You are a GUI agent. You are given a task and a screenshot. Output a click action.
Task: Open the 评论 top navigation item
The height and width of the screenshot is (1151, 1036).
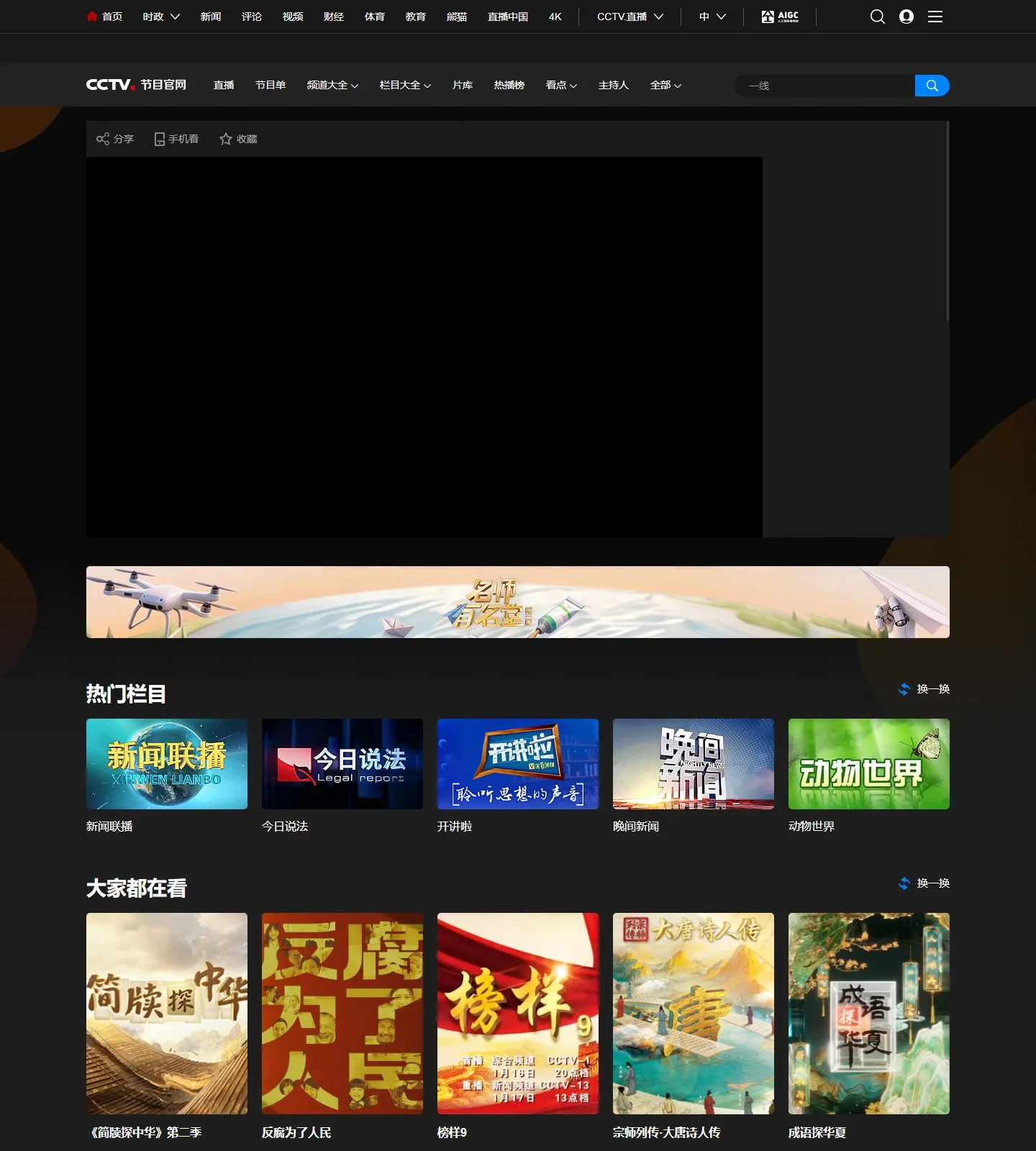[x=252, y=17]
